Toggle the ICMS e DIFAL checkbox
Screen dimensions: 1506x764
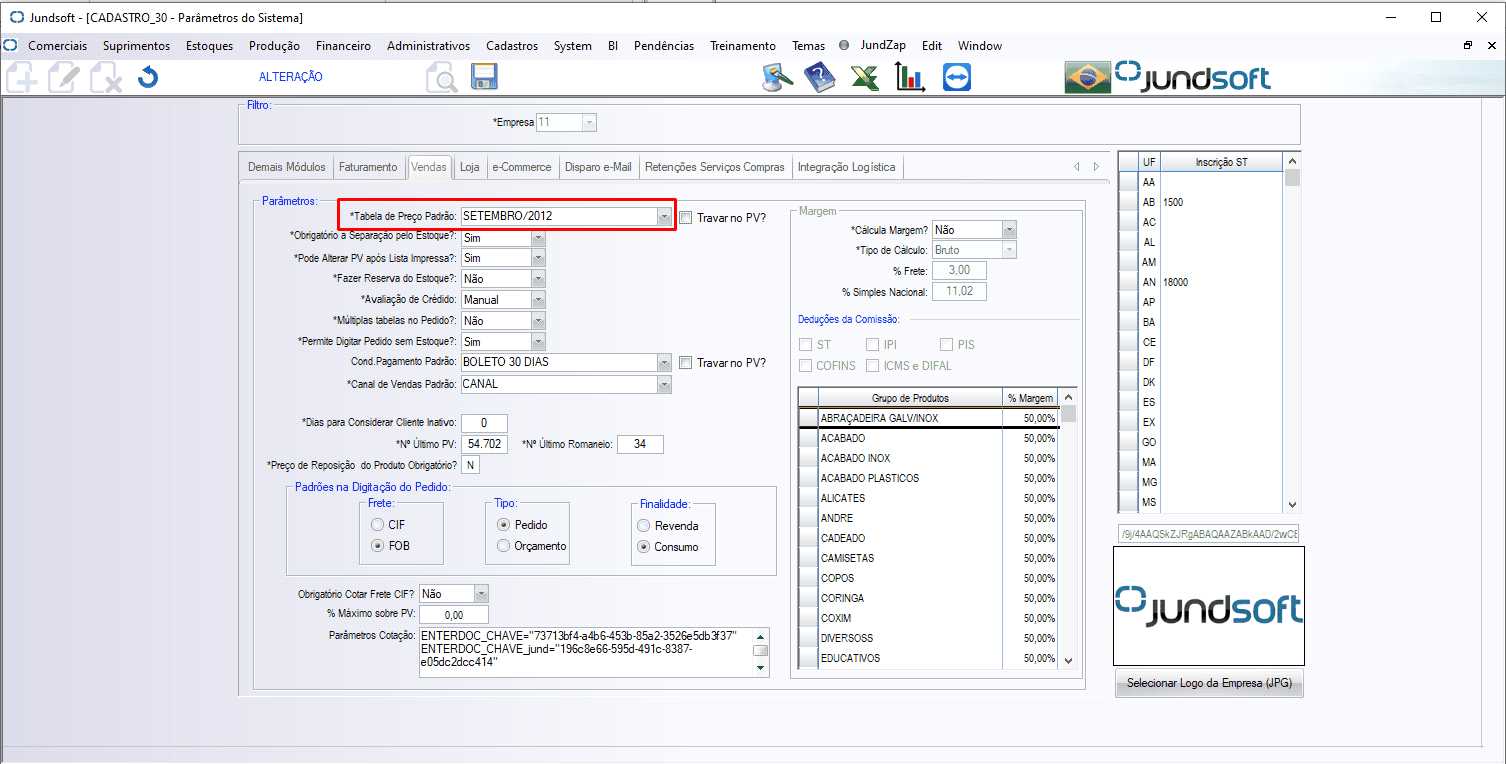[x=873, y=366]
